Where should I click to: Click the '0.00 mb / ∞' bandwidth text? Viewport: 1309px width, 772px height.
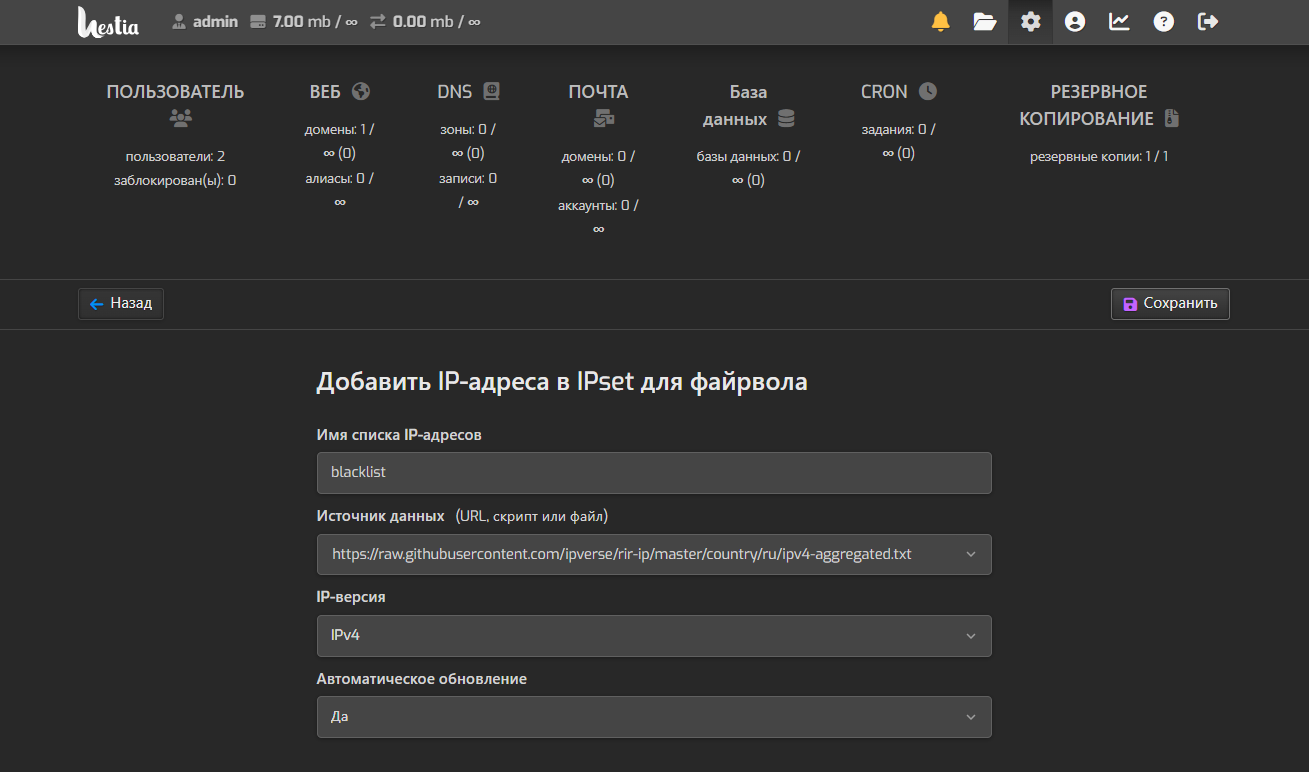tap(437, 21)
